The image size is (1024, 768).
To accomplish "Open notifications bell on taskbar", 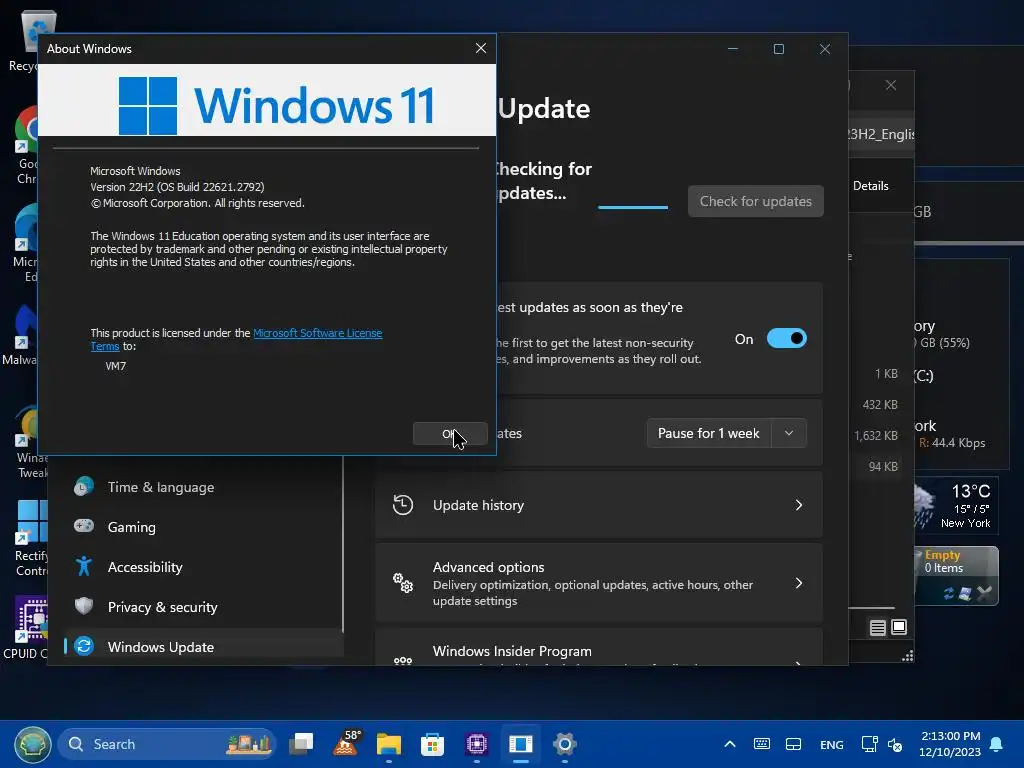I will click(997, 744).
